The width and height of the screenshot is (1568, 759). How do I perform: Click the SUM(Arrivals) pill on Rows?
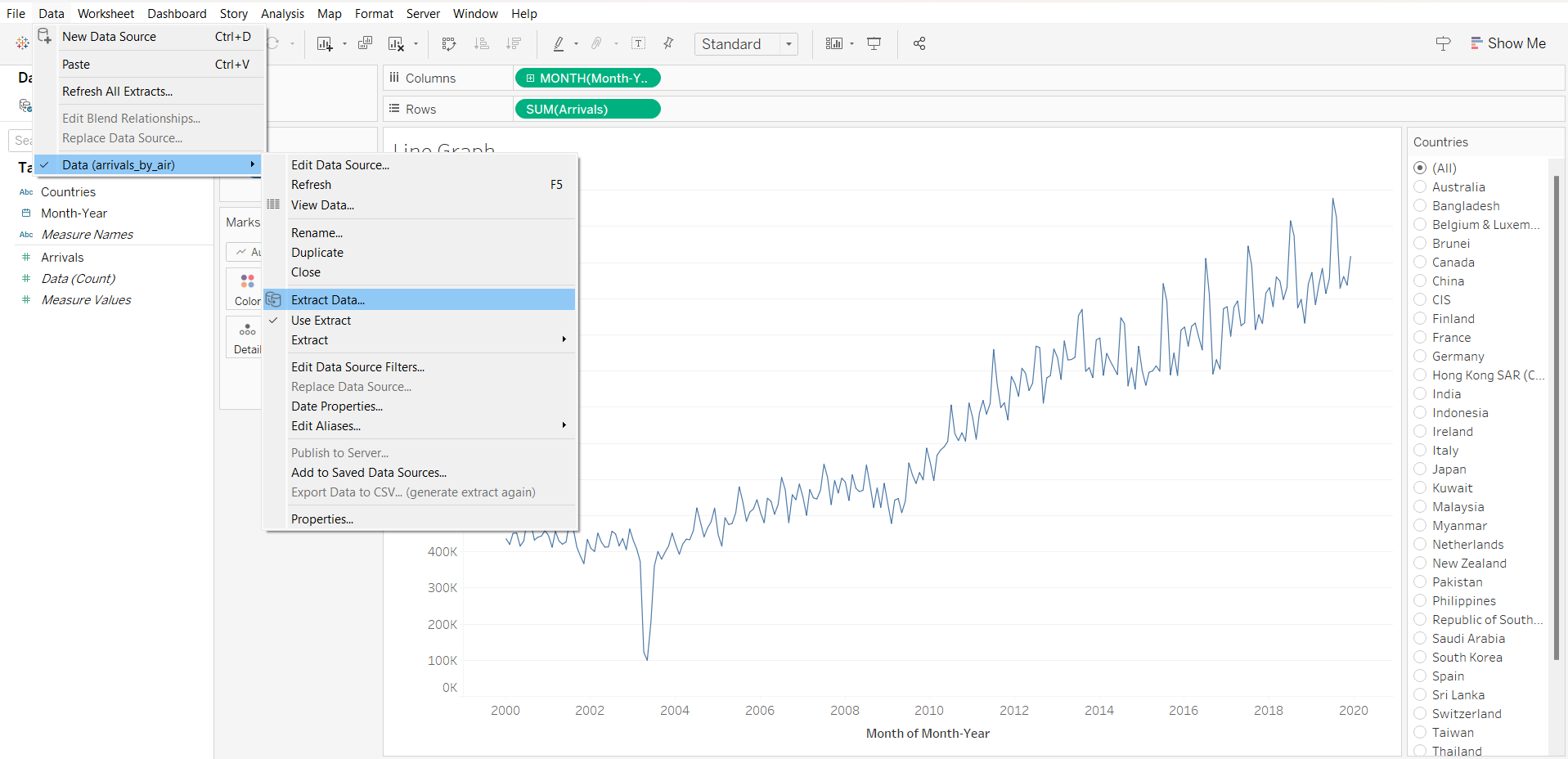586,110
